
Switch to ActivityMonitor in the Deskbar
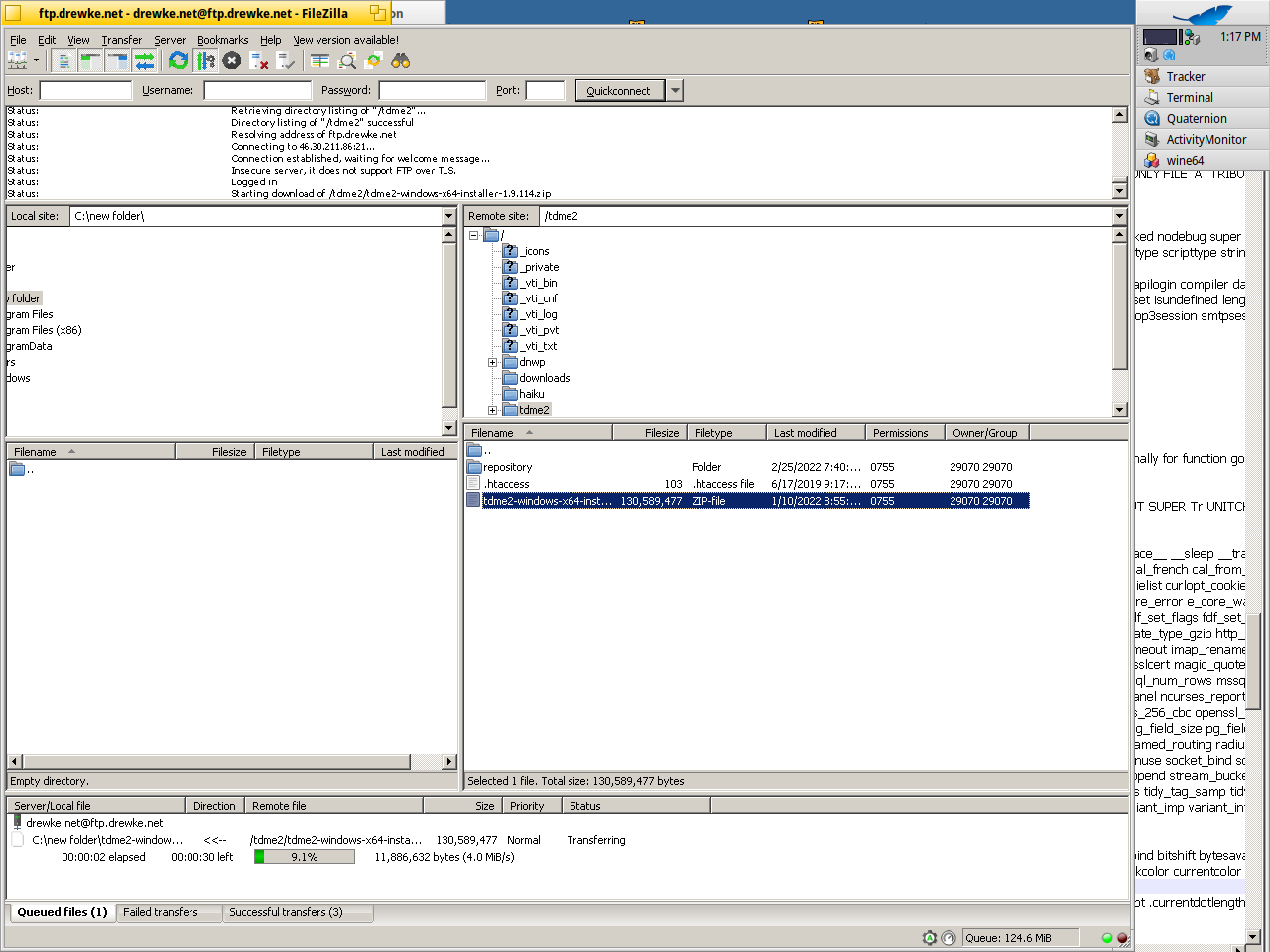click(x=1203, y=139)
